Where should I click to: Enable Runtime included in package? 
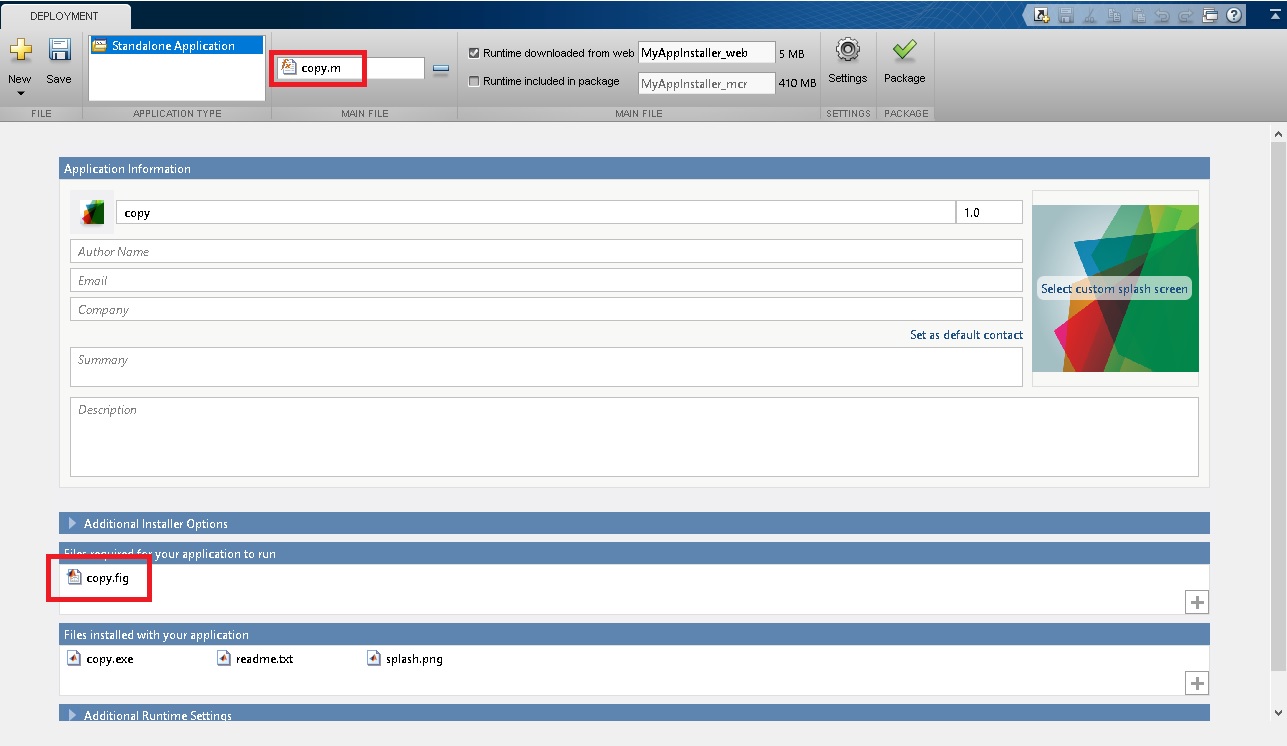pos(473,81)
